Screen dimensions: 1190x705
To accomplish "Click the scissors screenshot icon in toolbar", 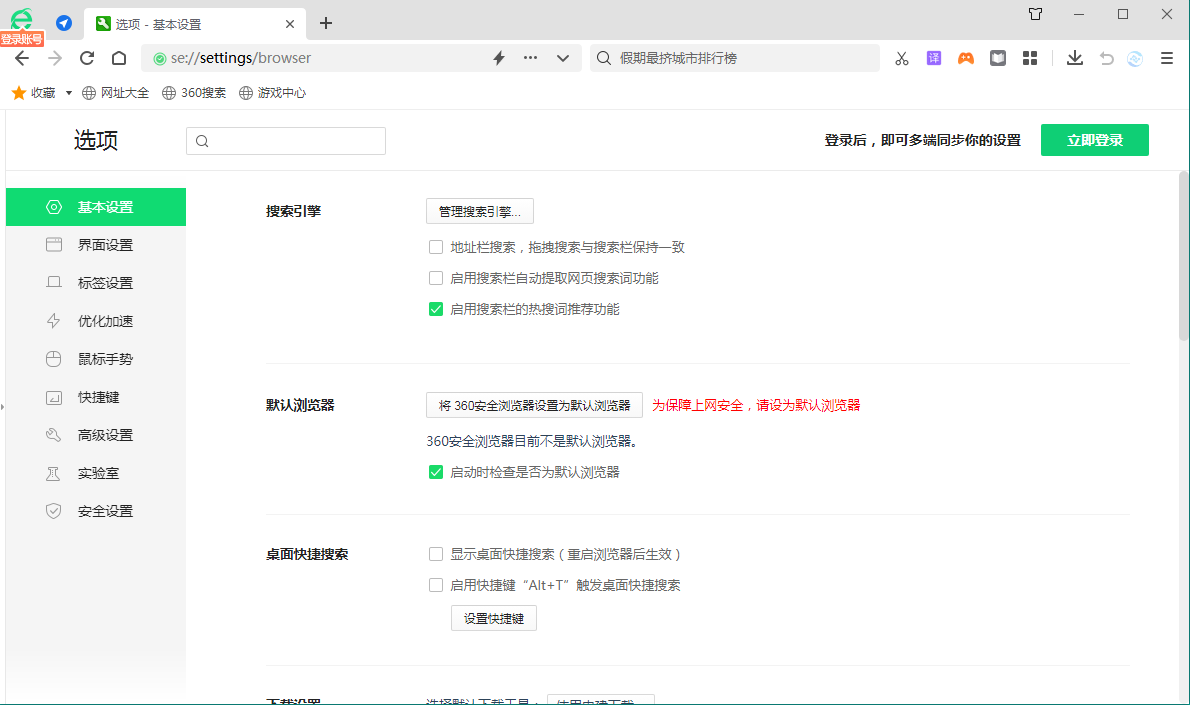I will [901, 58].
